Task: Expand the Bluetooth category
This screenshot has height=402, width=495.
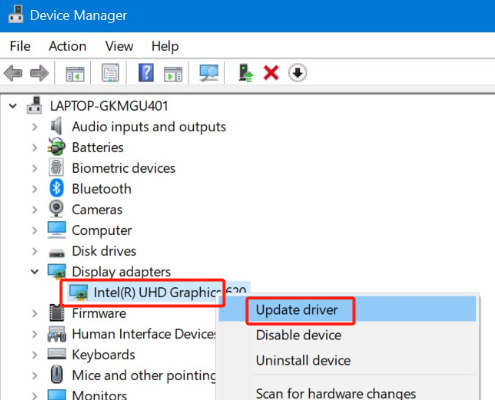Action: [x=35, y=189]
